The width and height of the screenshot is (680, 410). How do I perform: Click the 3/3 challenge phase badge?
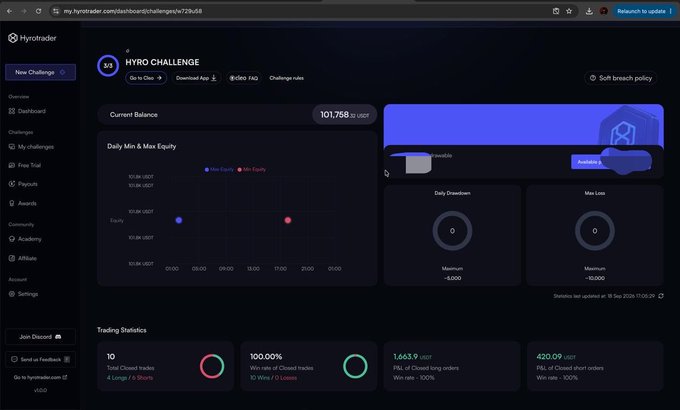click(x=108, y=66)
